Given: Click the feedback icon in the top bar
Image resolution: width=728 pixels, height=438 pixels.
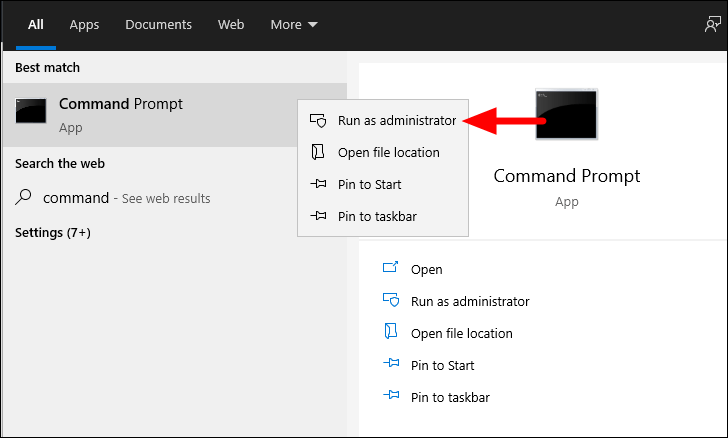Looking at the screenshot, I should [713, 24].
